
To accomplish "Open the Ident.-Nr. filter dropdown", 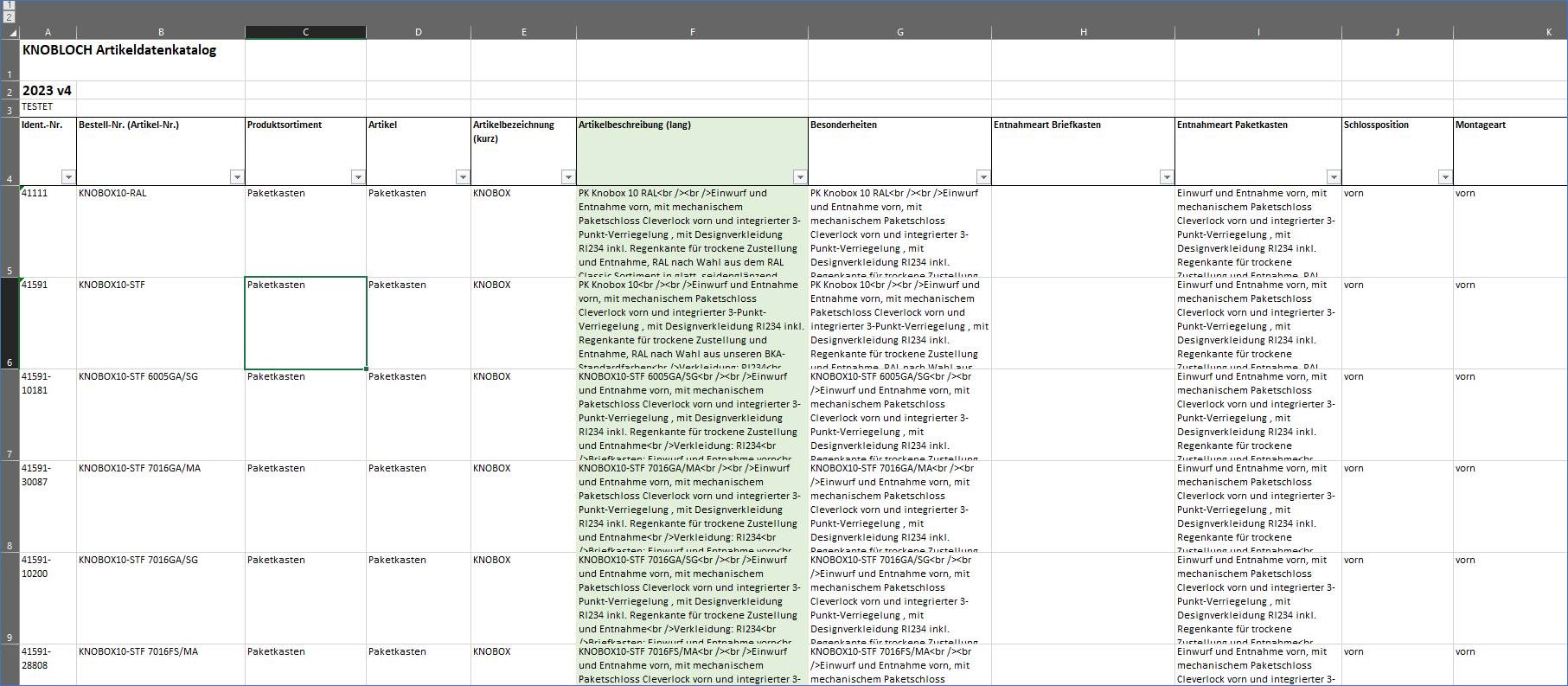I will [x=68, y=177].
